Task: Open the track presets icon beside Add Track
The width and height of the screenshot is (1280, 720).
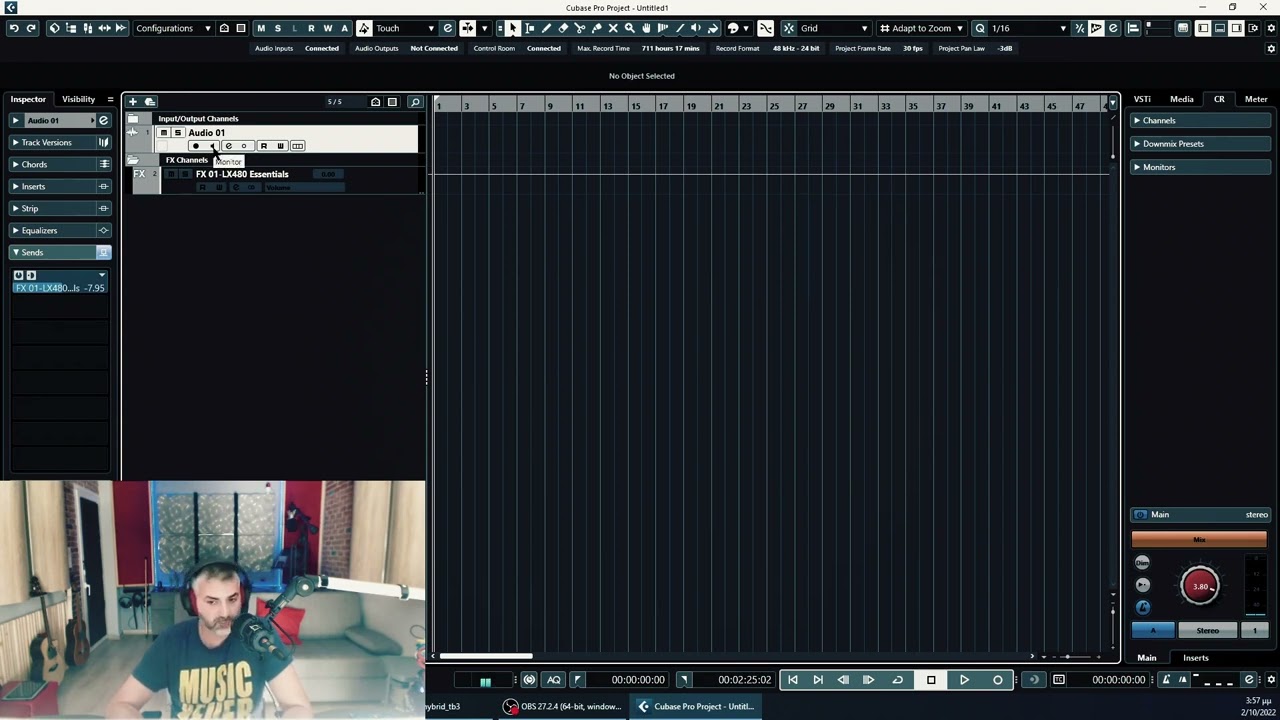Action: click(x=150, y=101)
